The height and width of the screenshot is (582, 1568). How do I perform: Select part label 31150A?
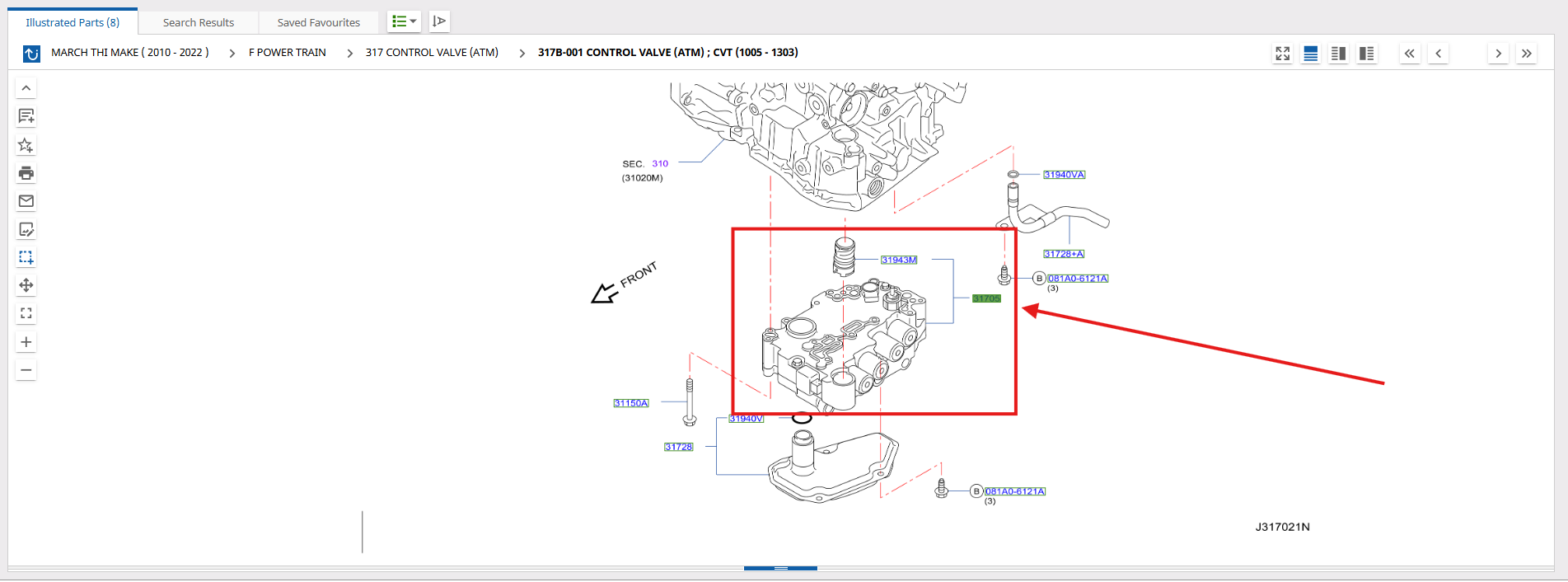click(631, 403)
